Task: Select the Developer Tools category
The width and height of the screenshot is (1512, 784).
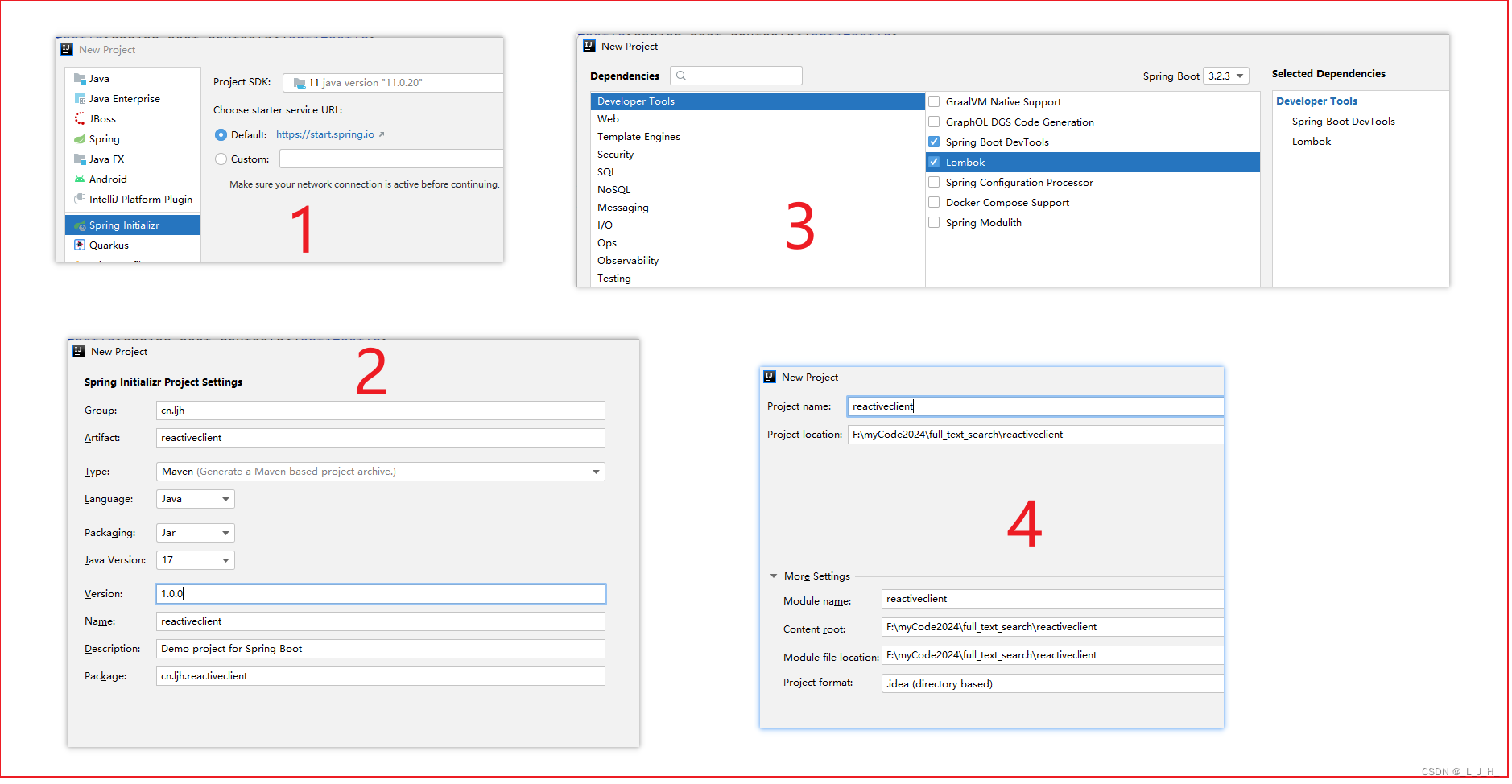Action: point(758,101)
